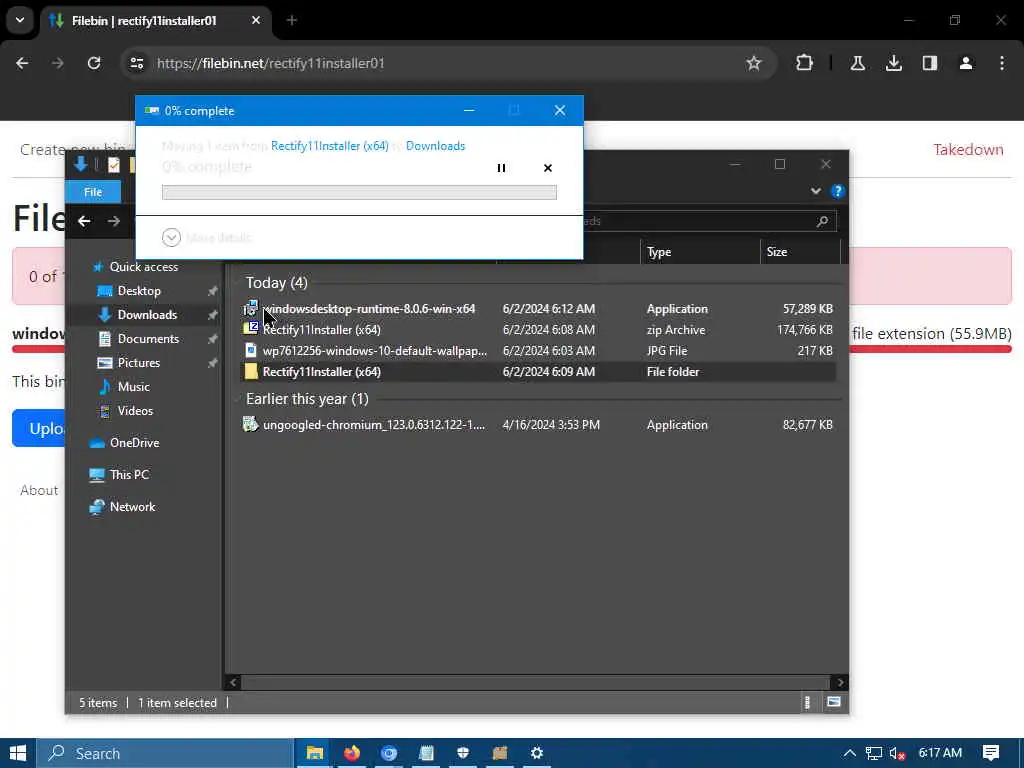Image resolution: width=1024 pixels, height=768 pixels.
Task: Open a new Chrome tab
Action: pyautogui.click(x=291, y=21)
